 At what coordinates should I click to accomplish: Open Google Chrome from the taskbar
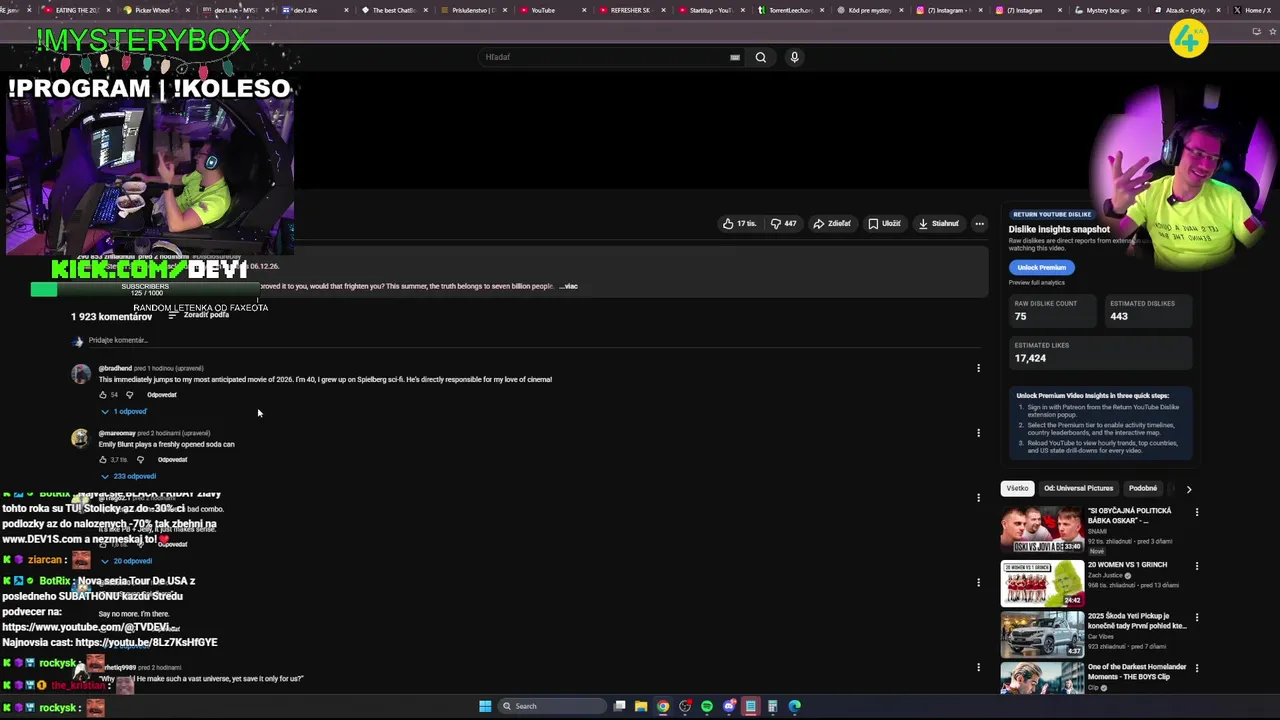[x=663, y=706]
